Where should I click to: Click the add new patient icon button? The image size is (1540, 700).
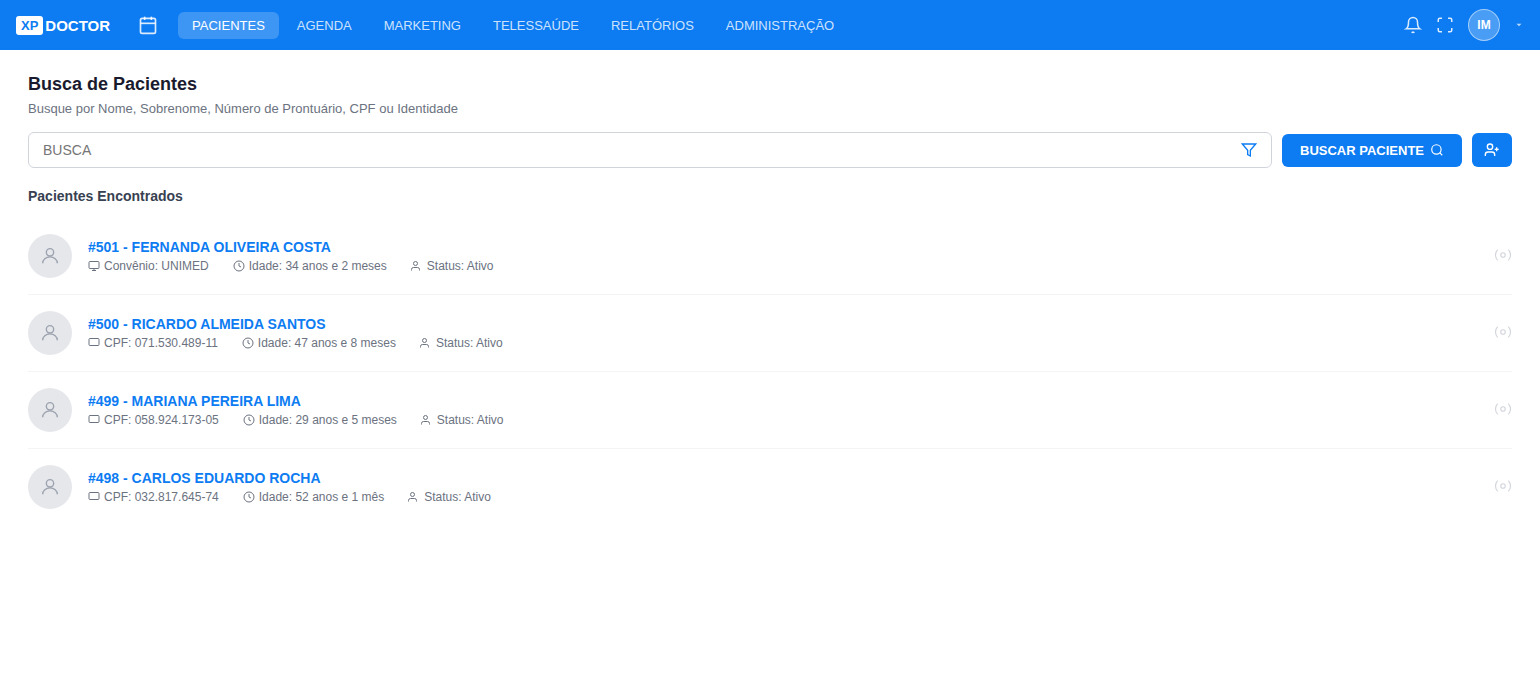pos(1492,150)
